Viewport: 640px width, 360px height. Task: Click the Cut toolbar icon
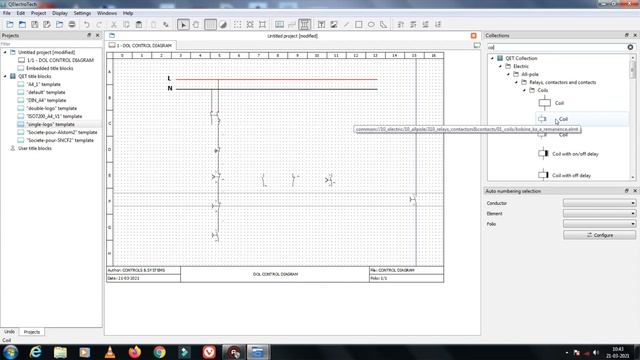(x=114, y=24)
